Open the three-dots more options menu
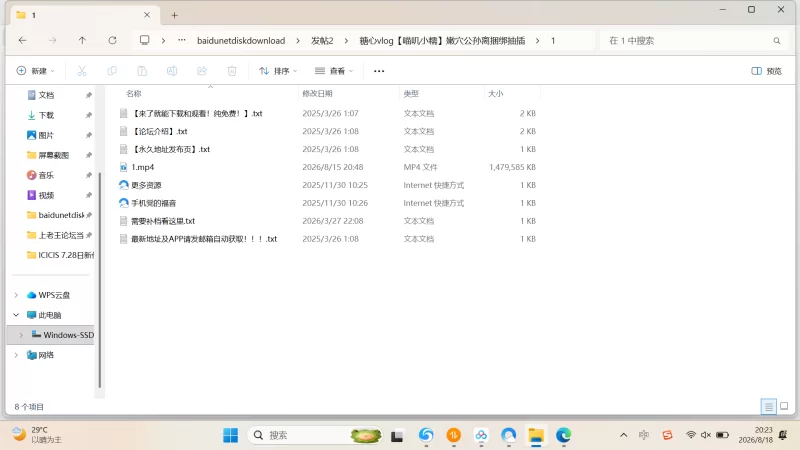800x450 pixels. 379,71
